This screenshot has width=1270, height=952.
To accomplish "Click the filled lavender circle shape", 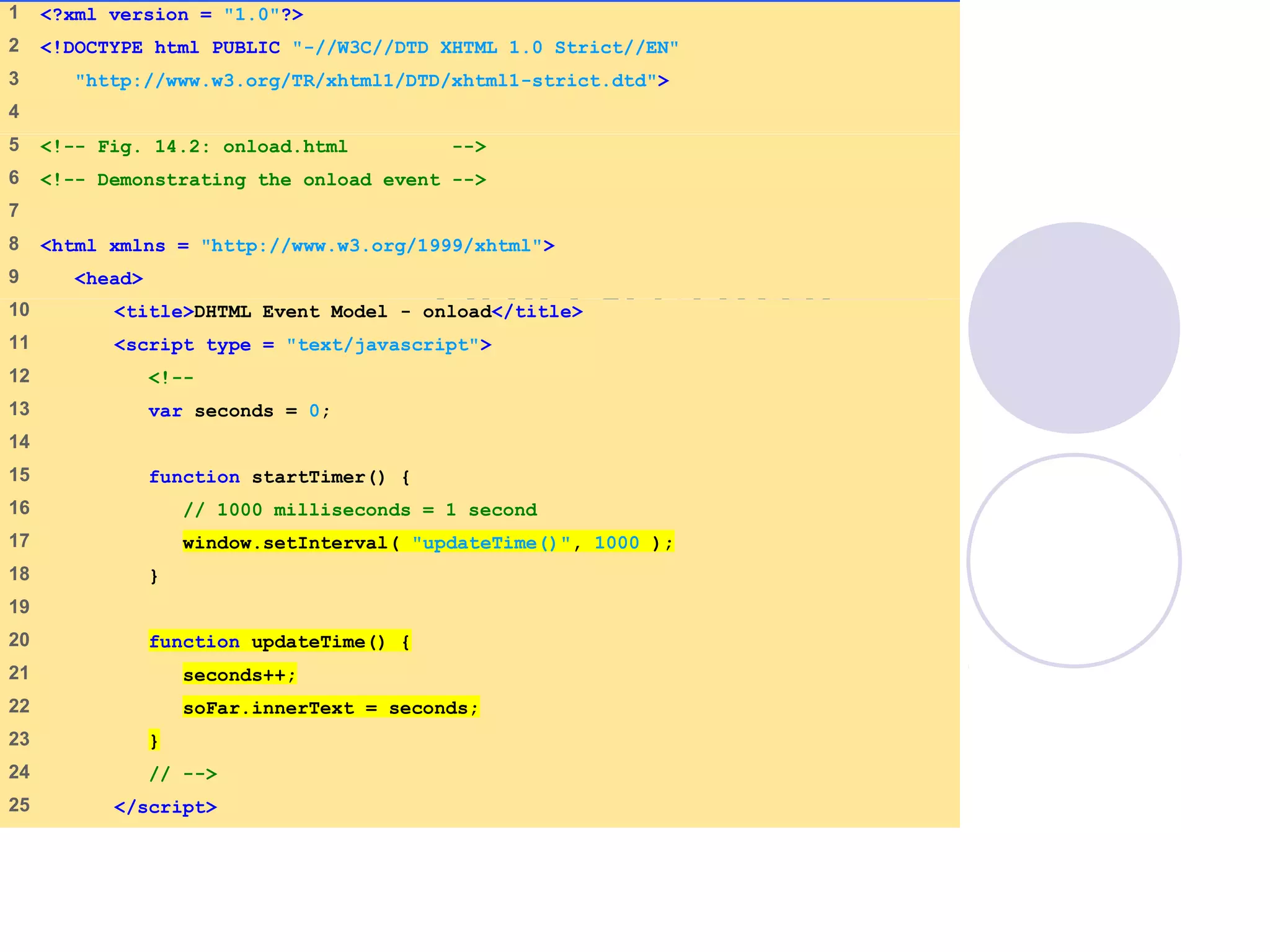I will coord(1073,328).
